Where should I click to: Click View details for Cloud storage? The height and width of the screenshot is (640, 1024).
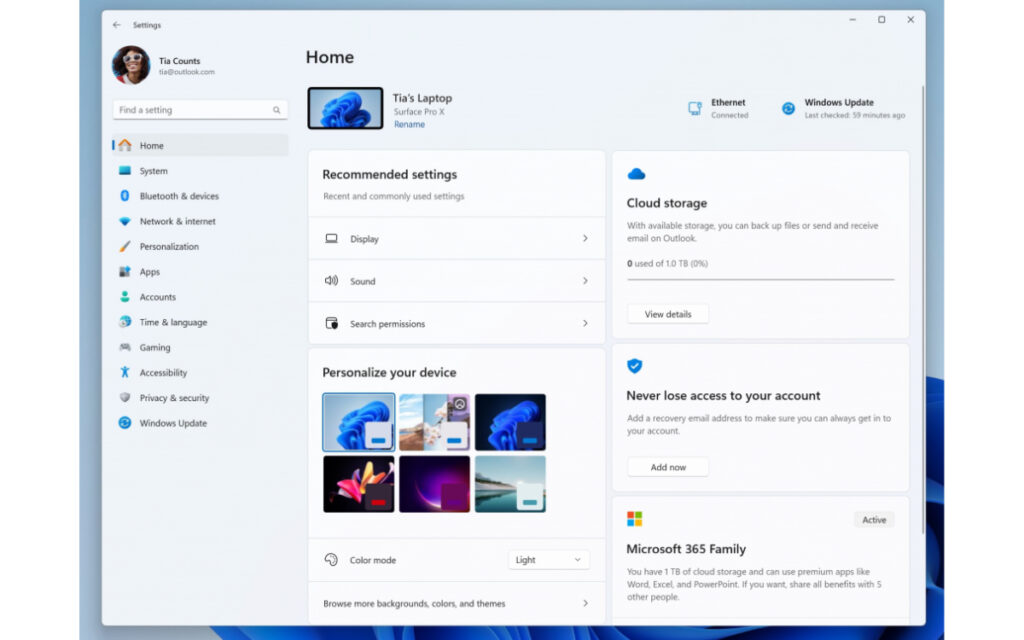click(667, 314)
